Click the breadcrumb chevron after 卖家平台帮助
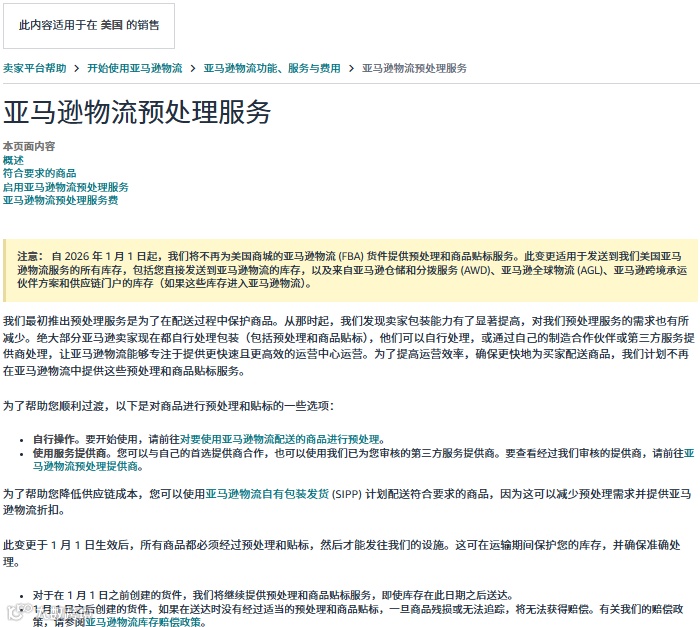700x627 pixels. click(77, 68)
